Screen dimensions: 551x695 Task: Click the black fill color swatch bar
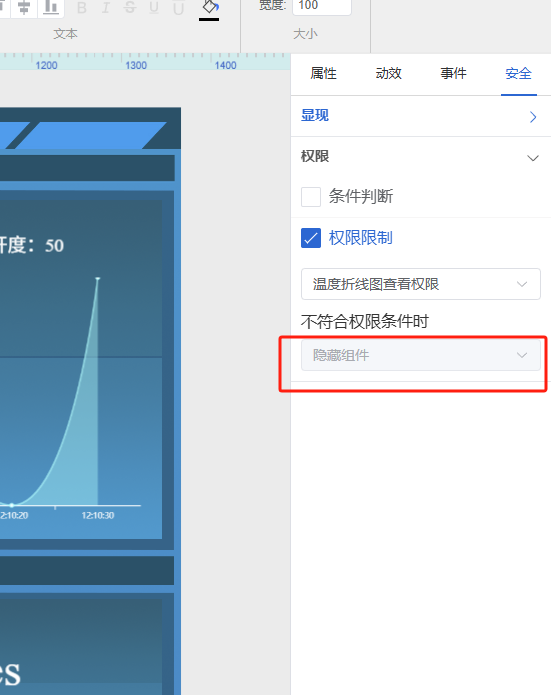[209, 20]
